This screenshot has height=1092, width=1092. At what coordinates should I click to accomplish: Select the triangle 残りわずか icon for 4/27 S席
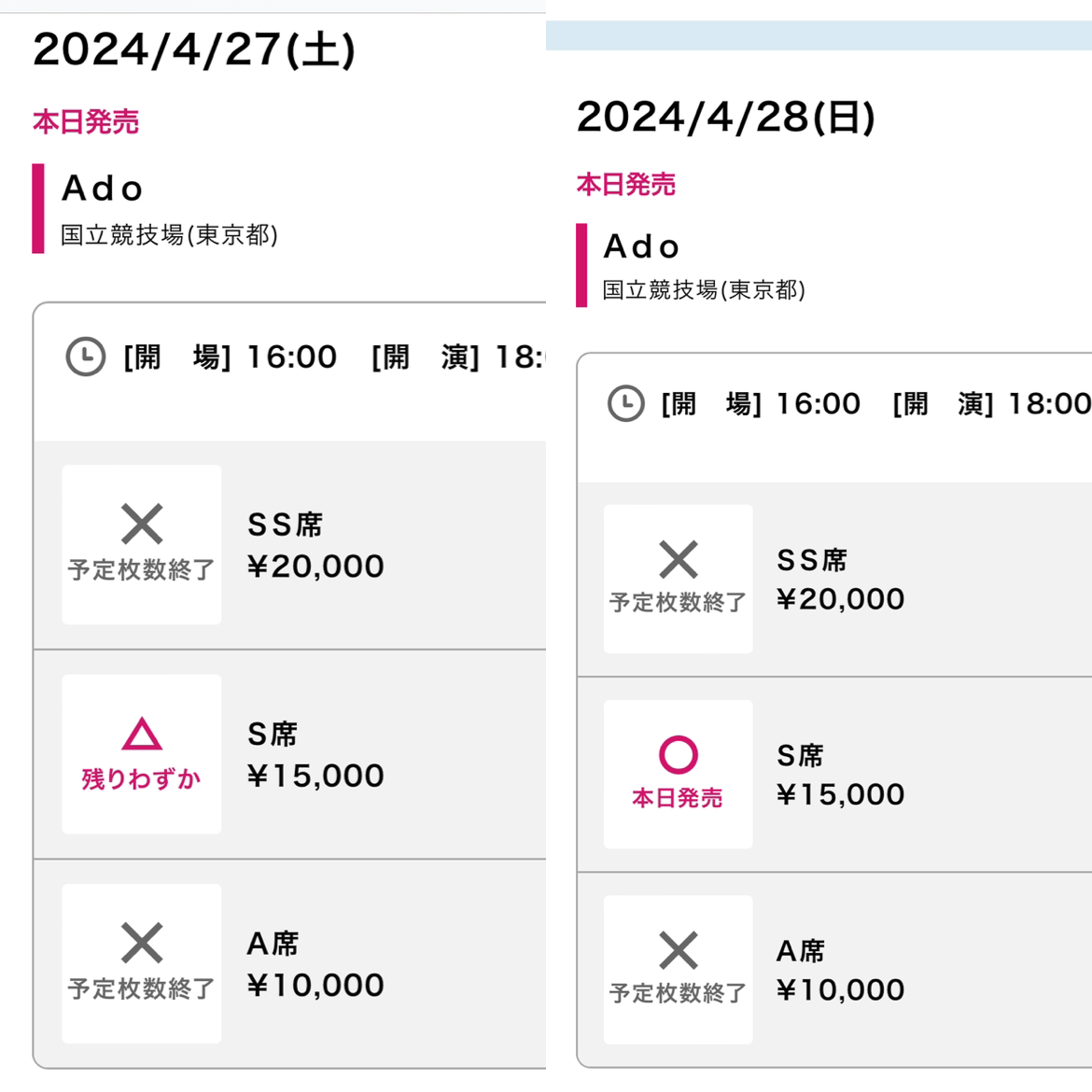coord(142,735)
